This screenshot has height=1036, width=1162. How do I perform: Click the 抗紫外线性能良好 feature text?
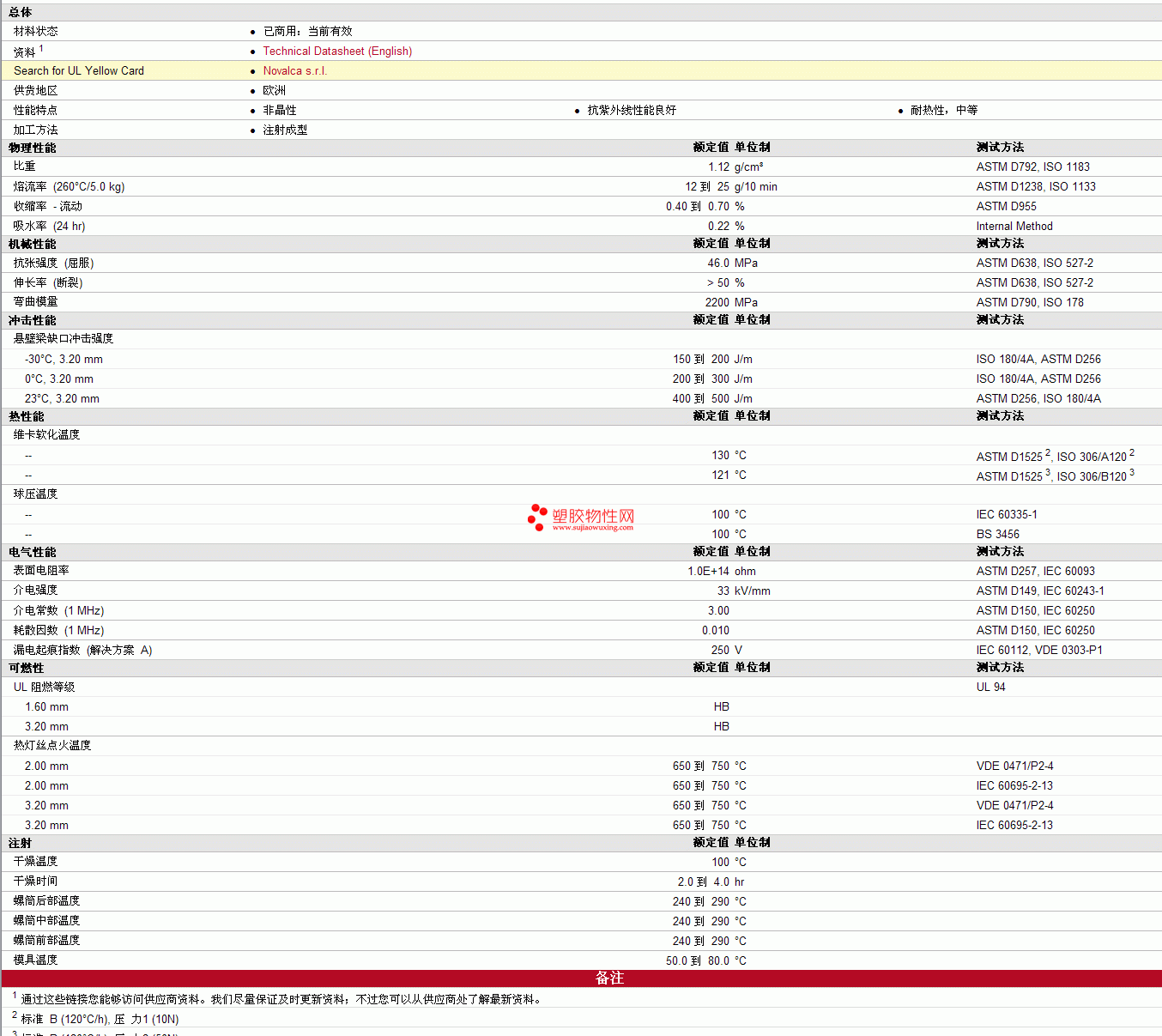632,110
